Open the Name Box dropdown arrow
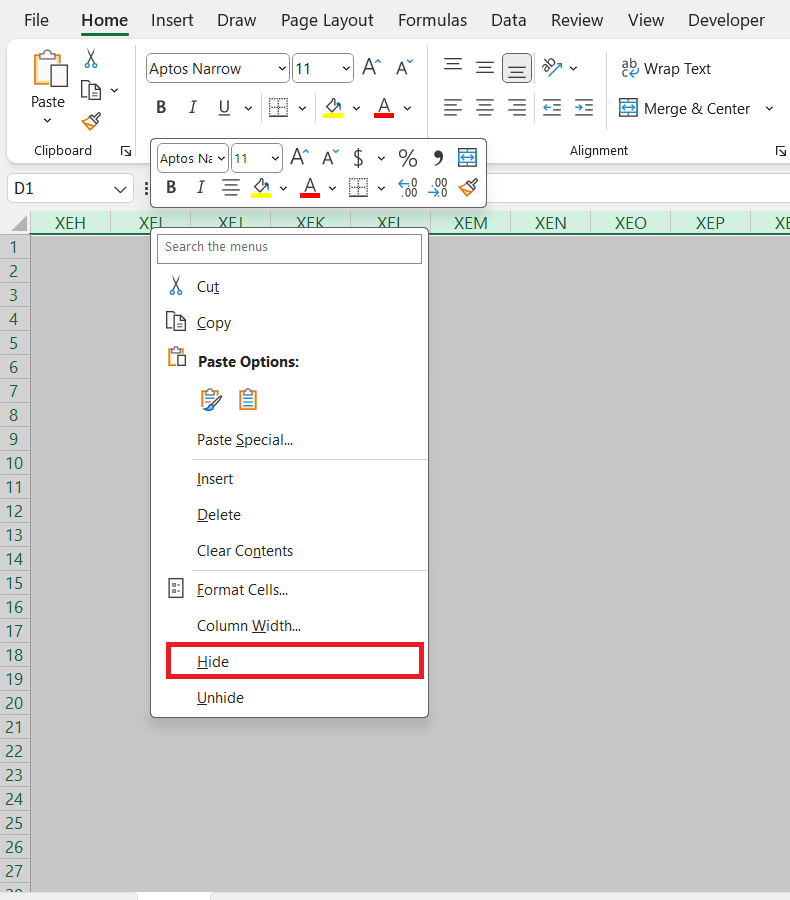The height and width of the screenshot is (900, 790). (120, 189)
